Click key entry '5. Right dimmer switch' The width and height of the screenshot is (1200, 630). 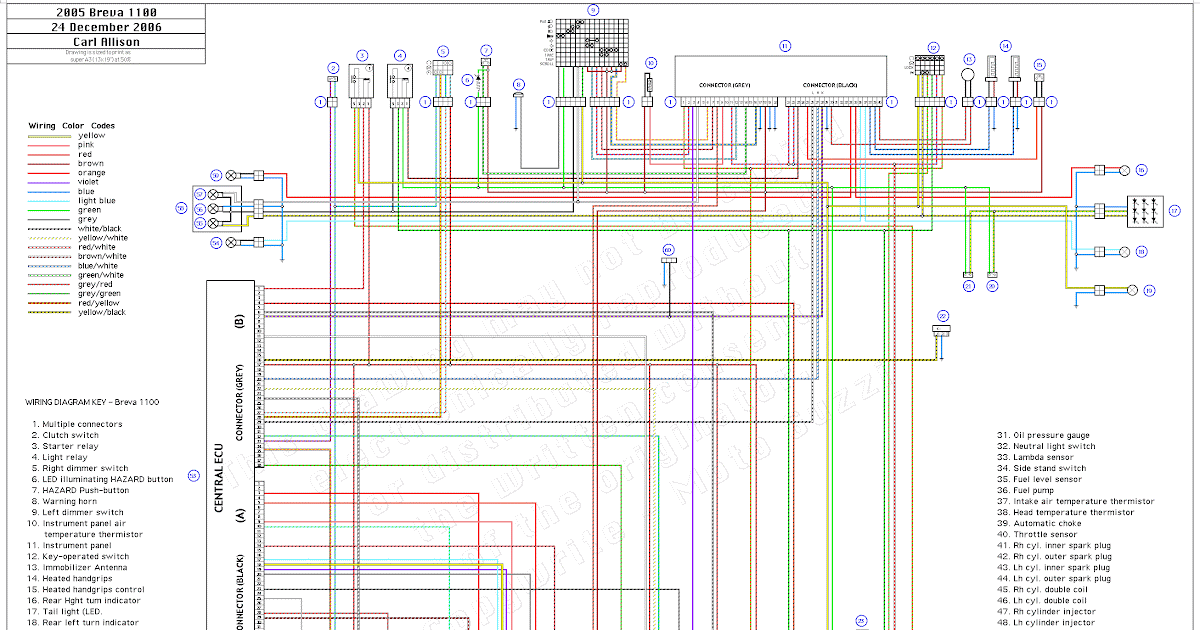pos(79,468)
